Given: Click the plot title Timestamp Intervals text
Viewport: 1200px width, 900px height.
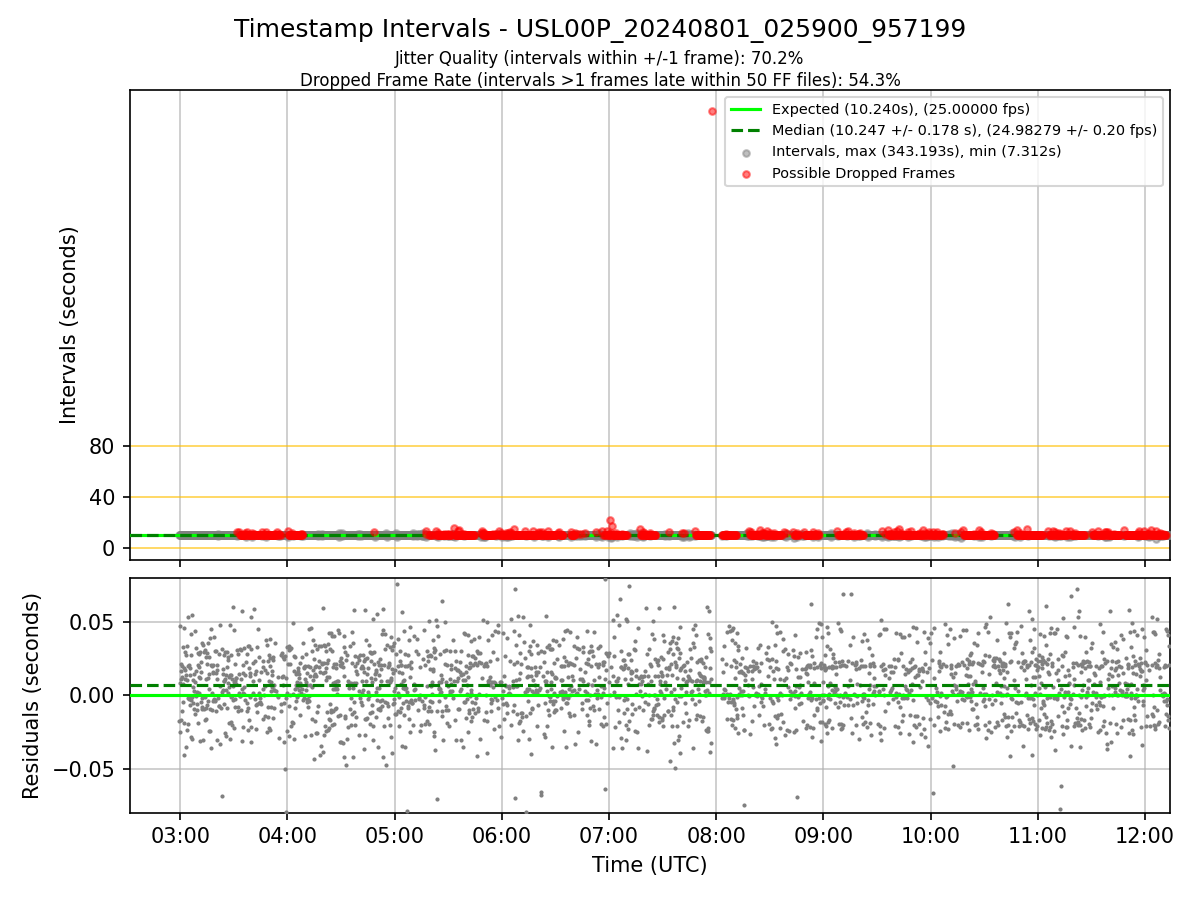Looking at the screenshot, I should (x=600, y=29).
